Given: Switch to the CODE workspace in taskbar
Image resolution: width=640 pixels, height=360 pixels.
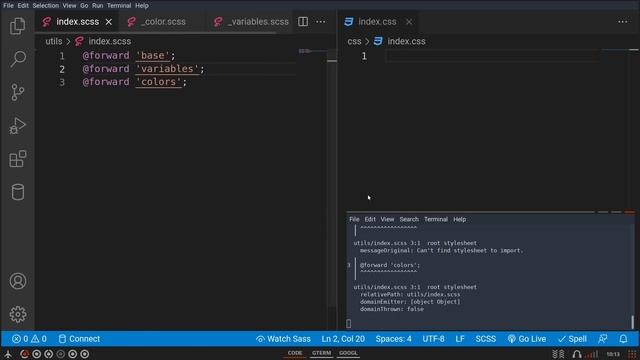Looking at the screenshot, I should (295, 353).
